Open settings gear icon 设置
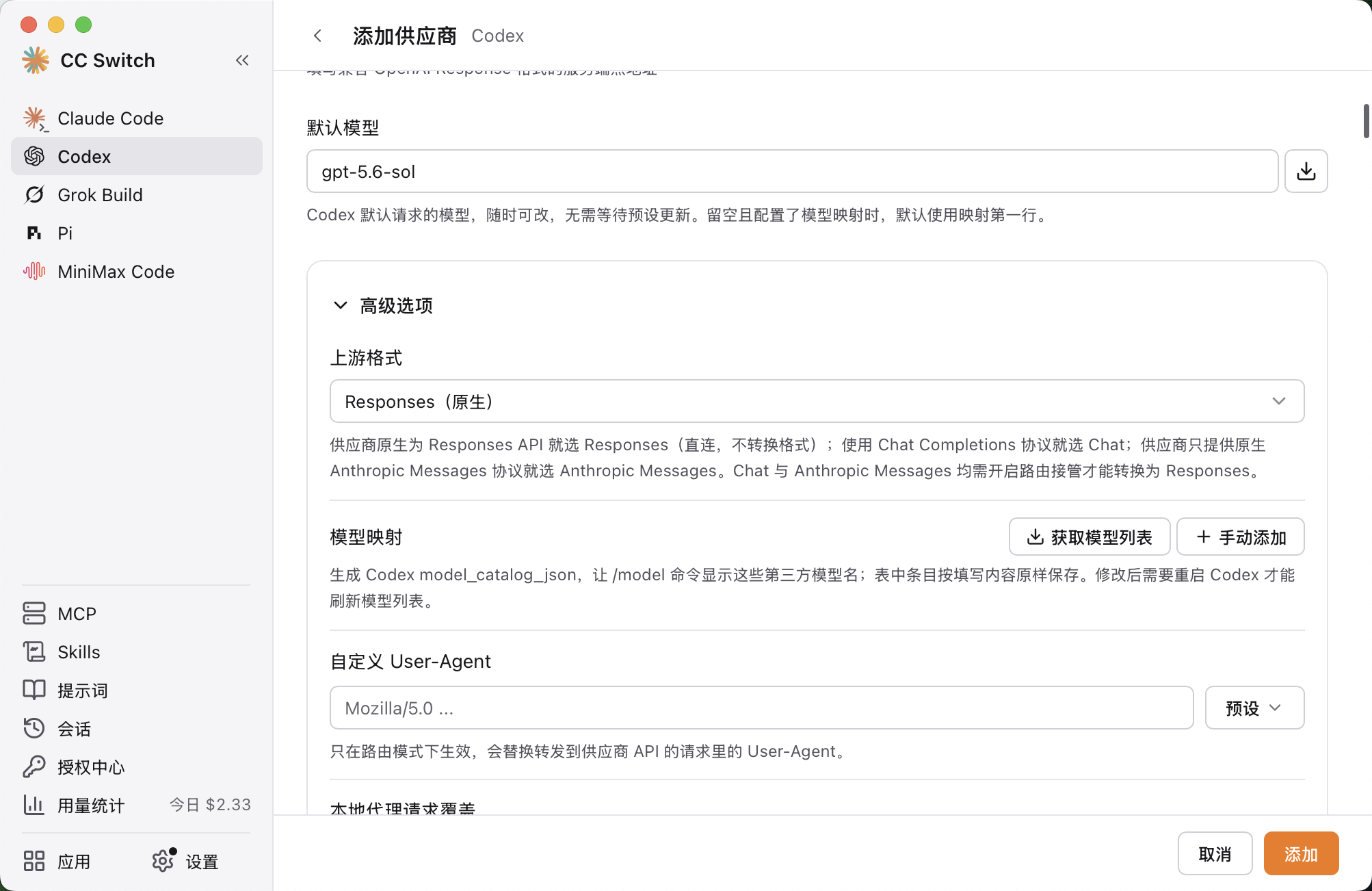Image resolution: width=1372 pixels, height=891 pixels. tap(163, 862)
